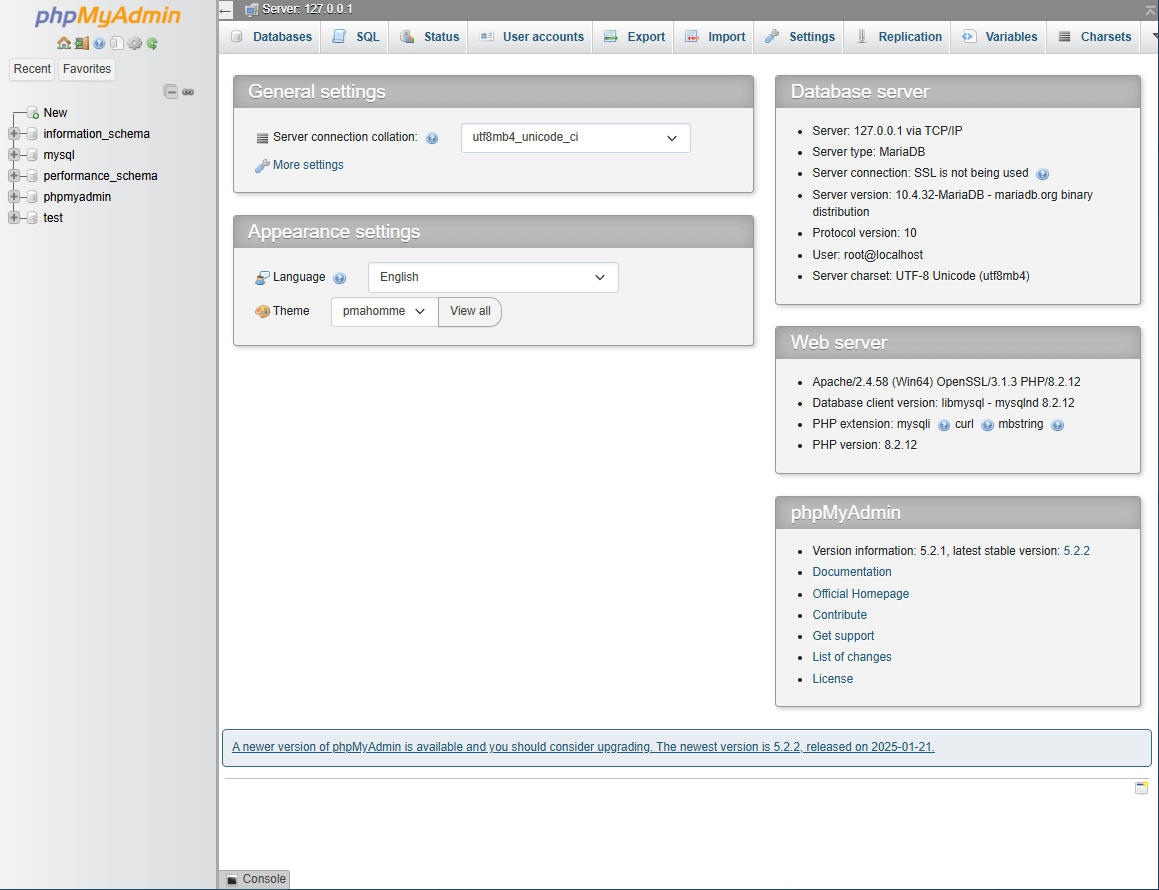Screen dimensions: 1159x890
Task: Click the phpMyAdmin home icon above the sidebar
Action: coord(64,44)
